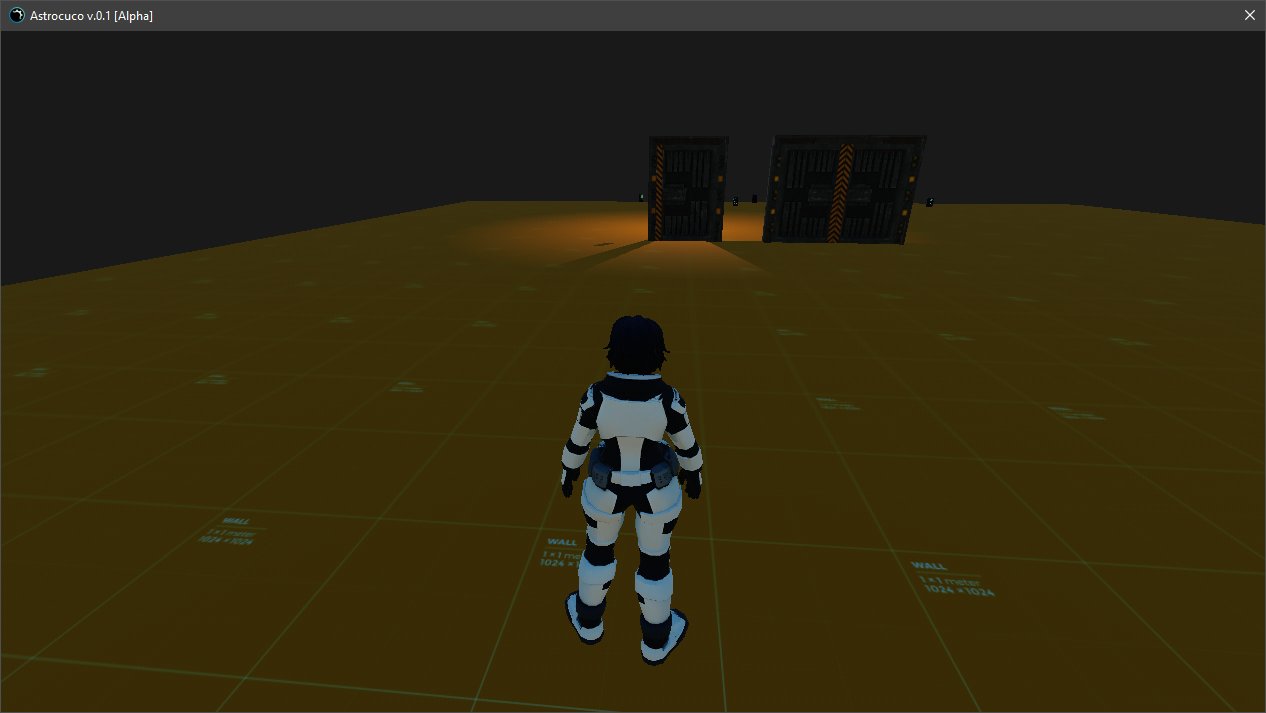Click the astronaut's right black glove
The height and width of the screenshot is (713, 1266).
693,485
